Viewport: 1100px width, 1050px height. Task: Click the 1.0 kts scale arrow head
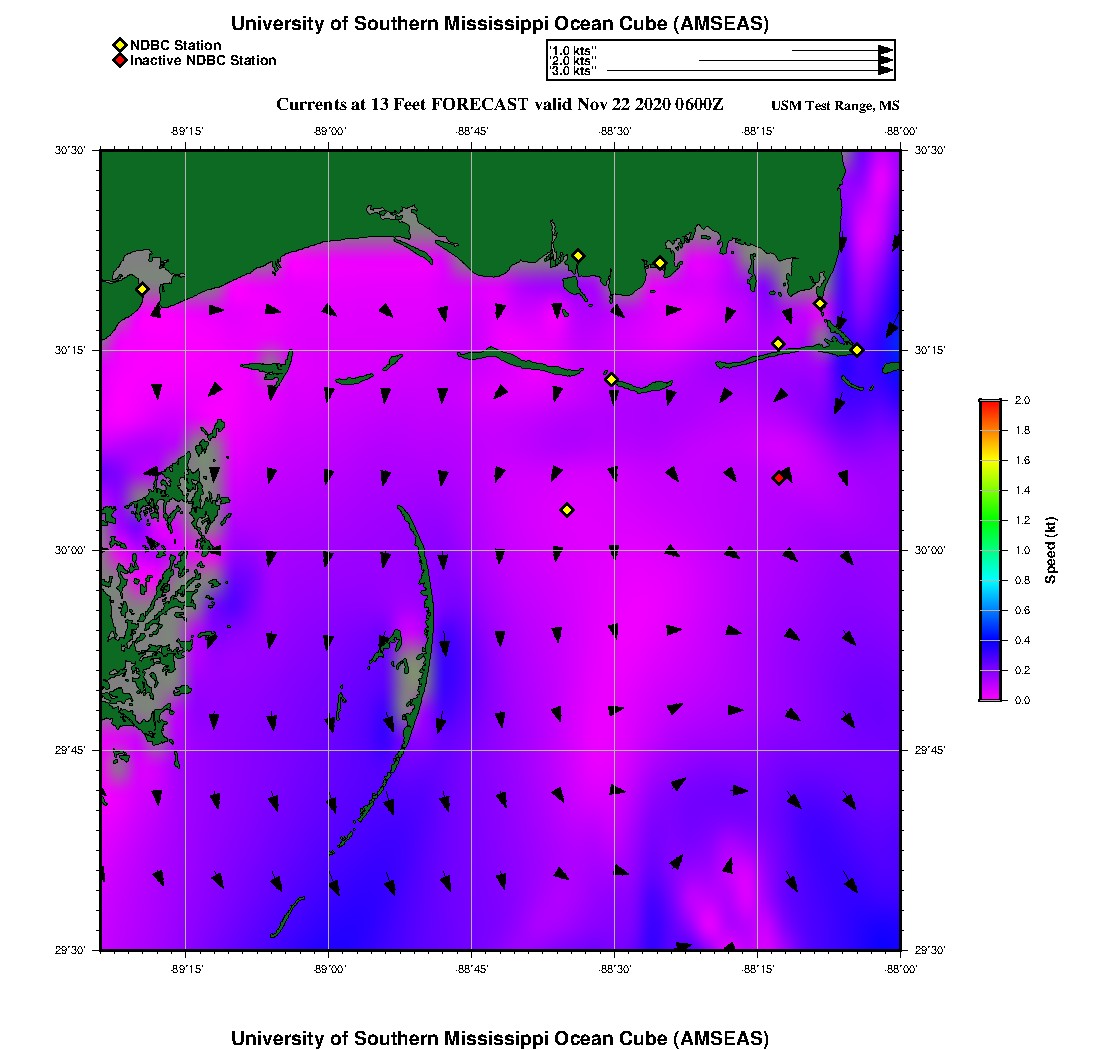(885, 50)
